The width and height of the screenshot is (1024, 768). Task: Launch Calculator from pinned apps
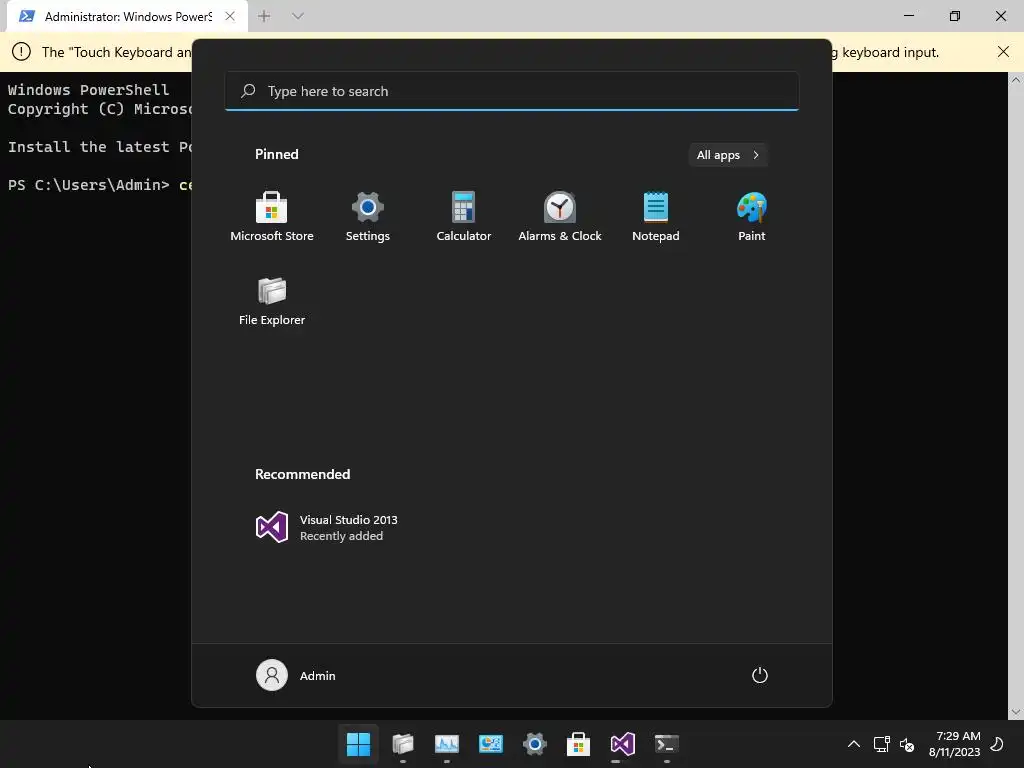(x=464, y=217)
